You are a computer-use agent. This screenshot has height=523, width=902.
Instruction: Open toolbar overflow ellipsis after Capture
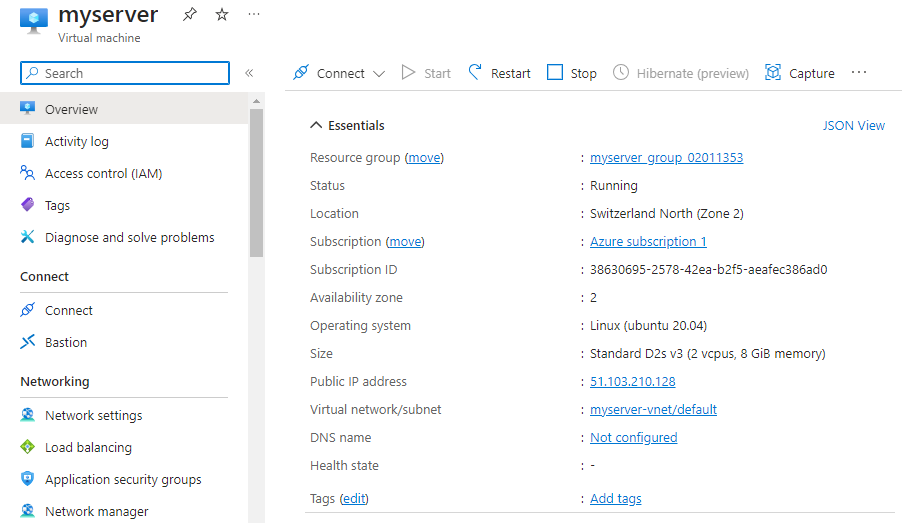(859, 72)
